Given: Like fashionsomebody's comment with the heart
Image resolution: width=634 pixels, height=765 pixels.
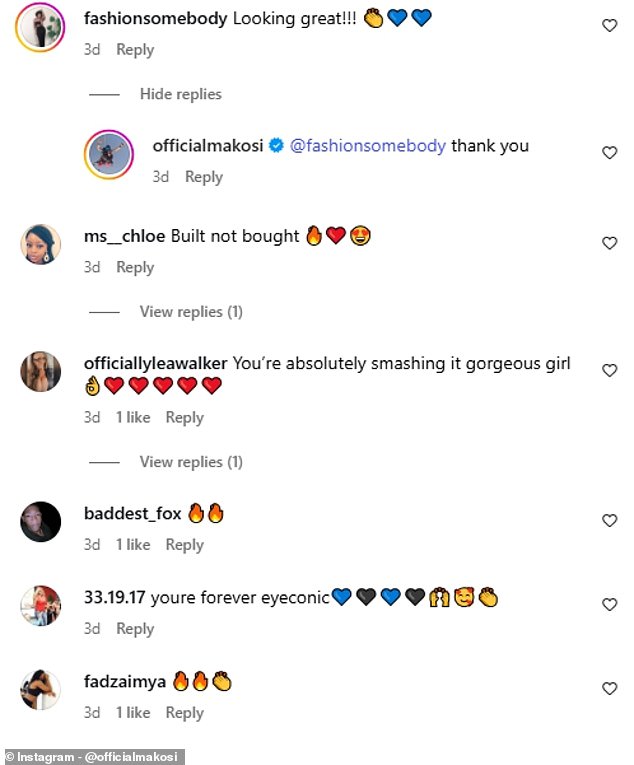Looking at the screenshot, I should pyautogui.click(x=609, y=26).
